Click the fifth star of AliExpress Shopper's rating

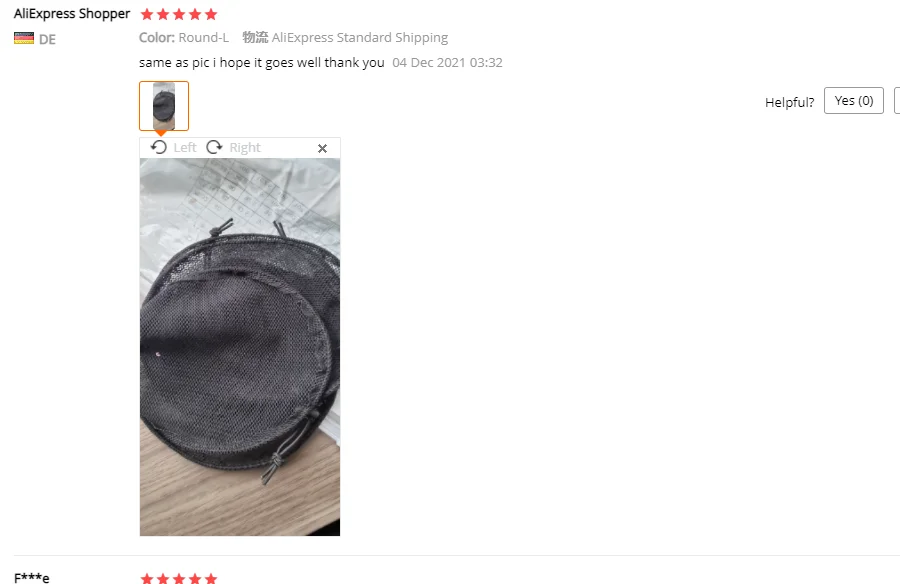pos(211,14)
